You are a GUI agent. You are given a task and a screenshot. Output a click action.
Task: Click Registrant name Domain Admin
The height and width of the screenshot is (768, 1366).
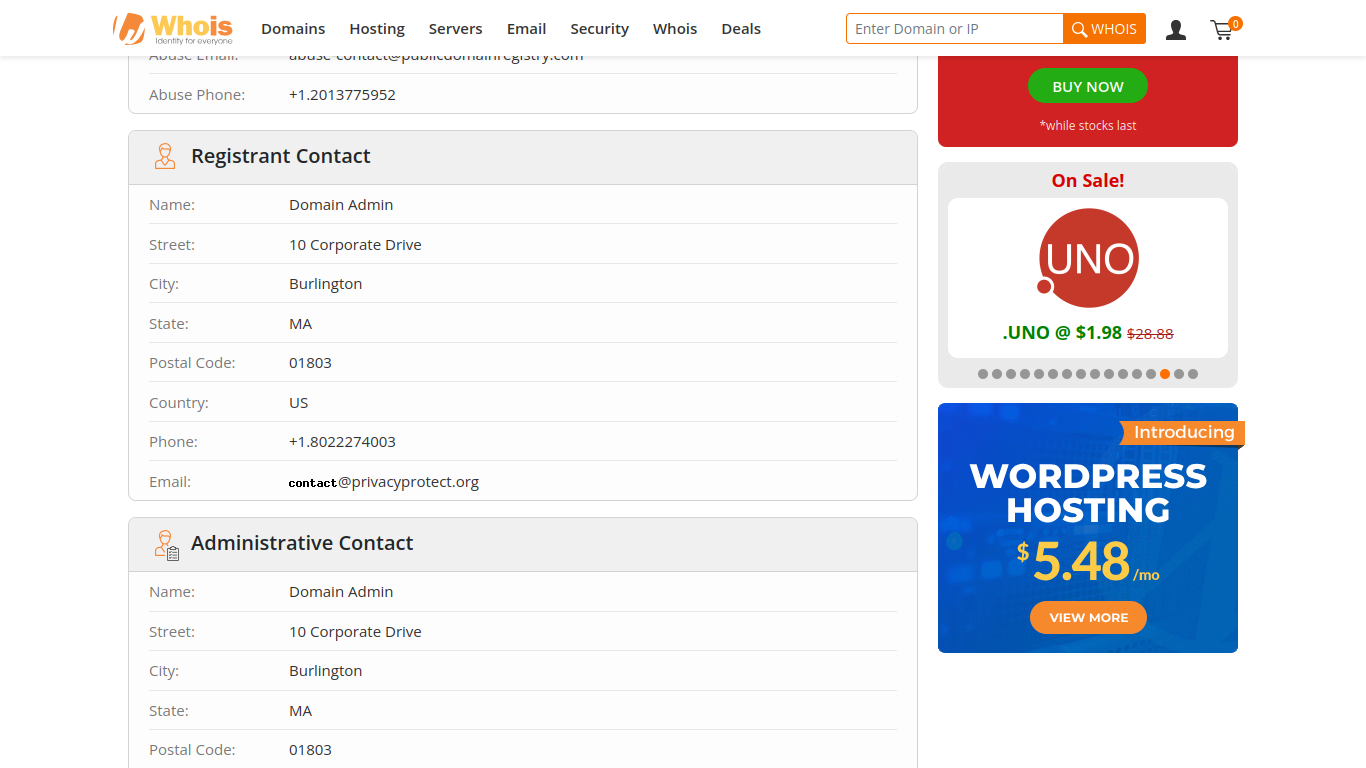click(341, 205)
